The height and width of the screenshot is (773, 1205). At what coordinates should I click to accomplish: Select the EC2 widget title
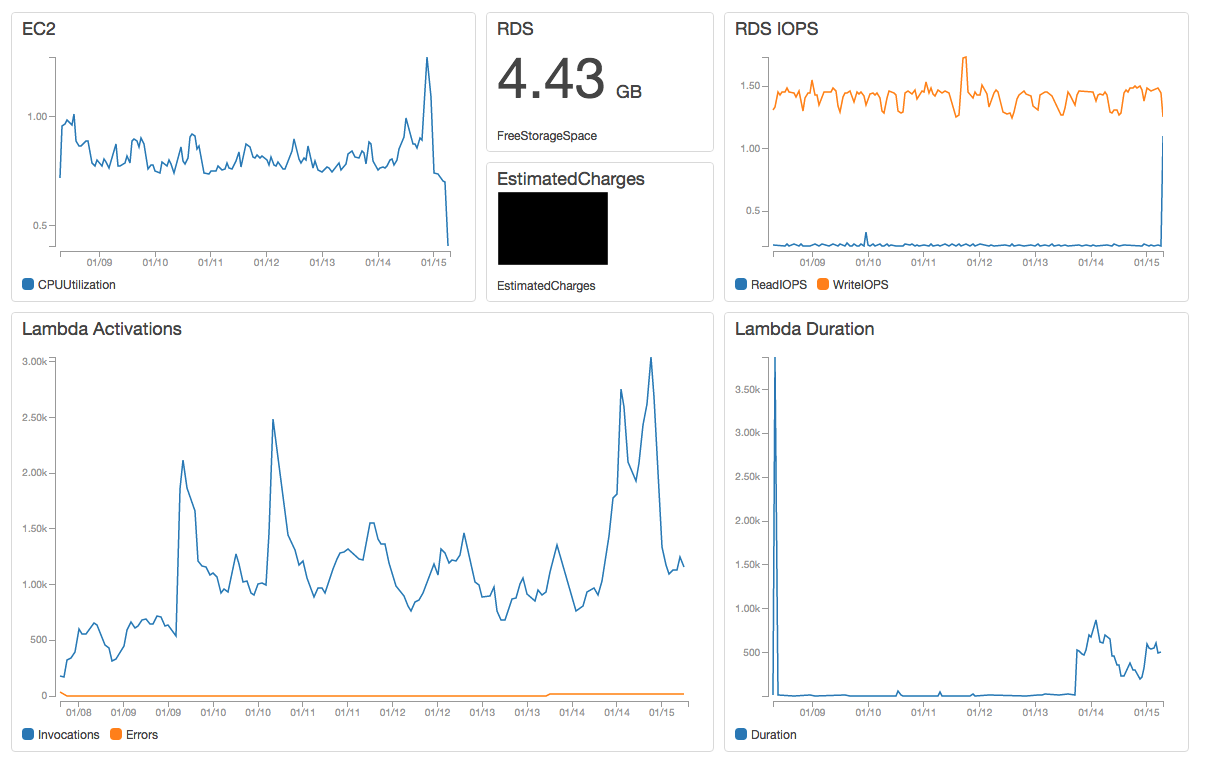[39, 30]
